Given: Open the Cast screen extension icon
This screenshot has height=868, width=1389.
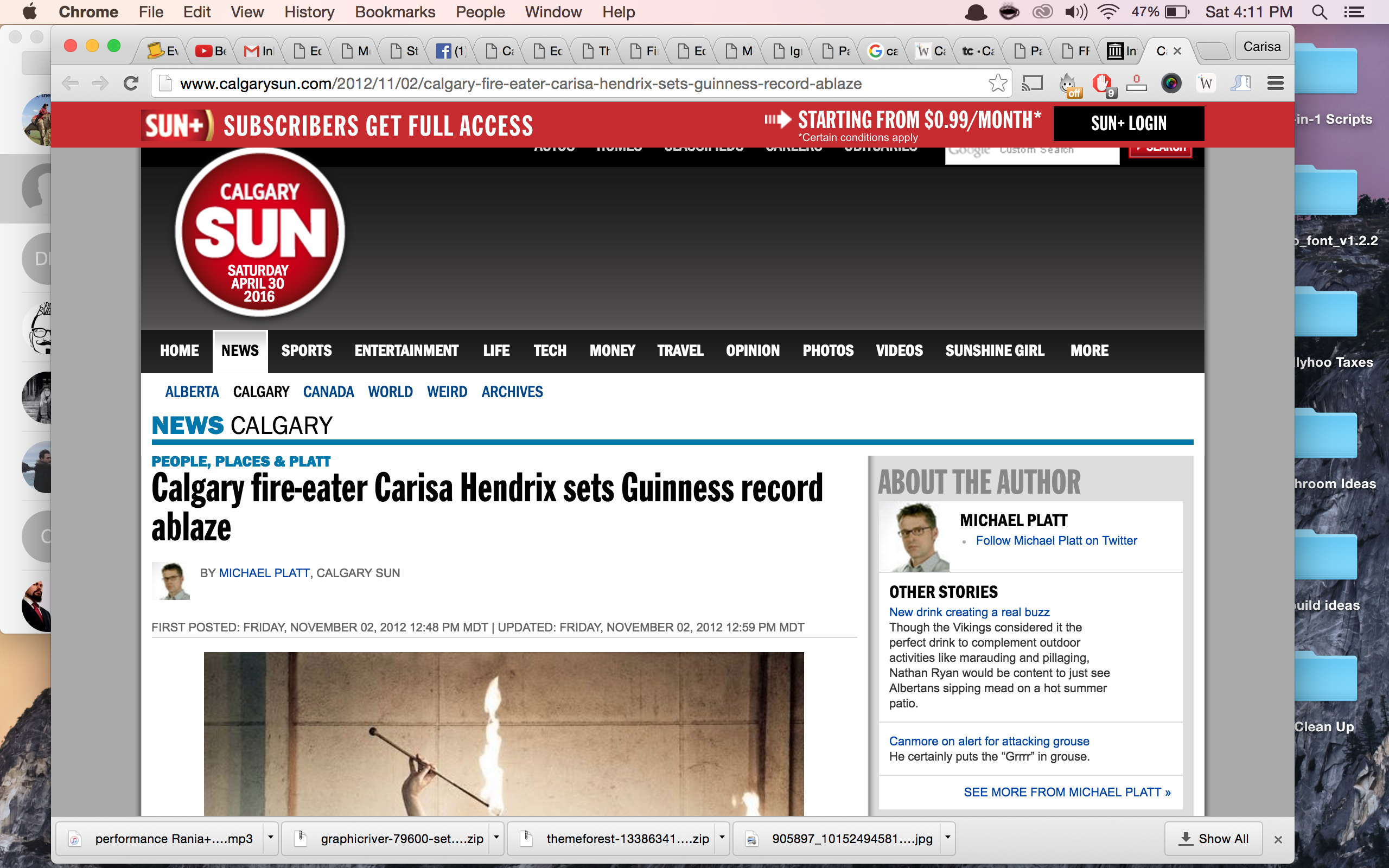Looking at the screenshot, I should [1032, 84].
